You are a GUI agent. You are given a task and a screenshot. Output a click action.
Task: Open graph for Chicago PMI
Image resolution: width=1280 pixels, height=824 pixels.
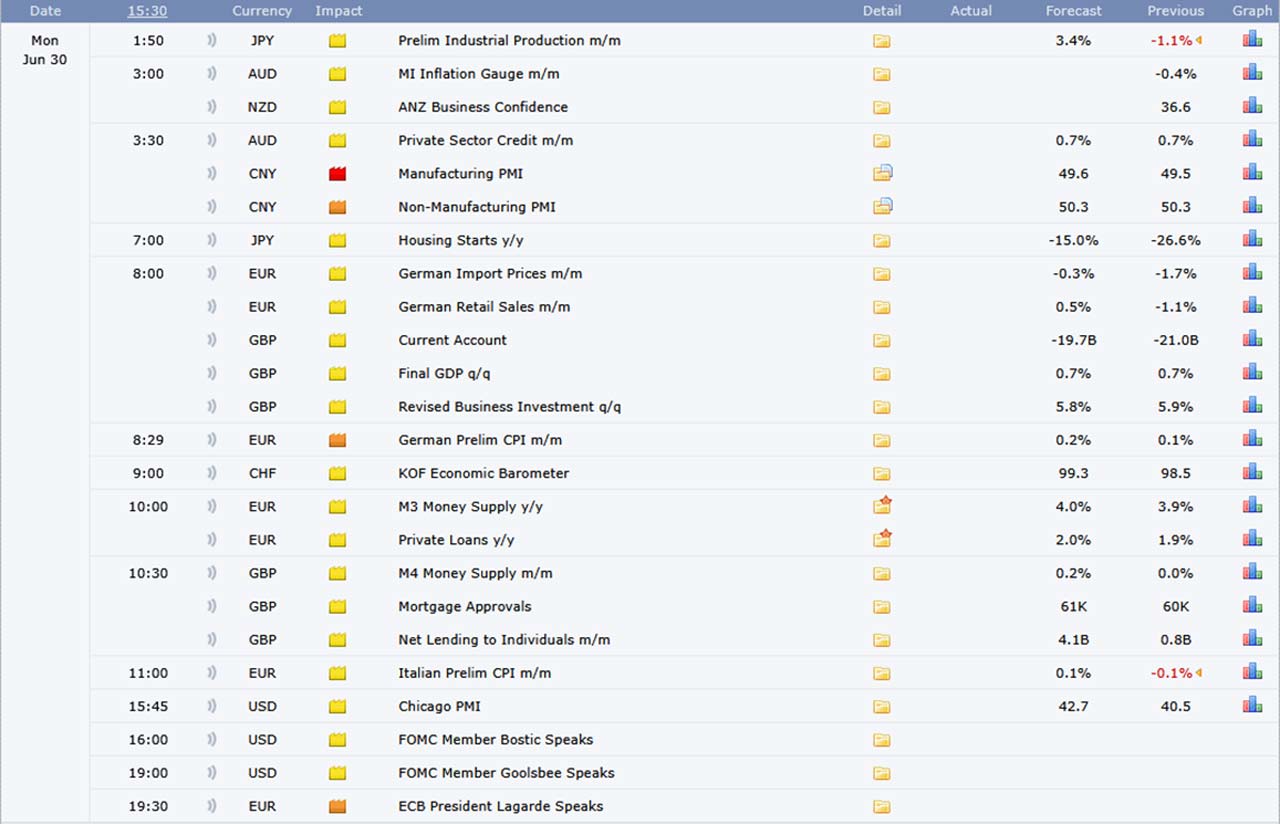1252,706
